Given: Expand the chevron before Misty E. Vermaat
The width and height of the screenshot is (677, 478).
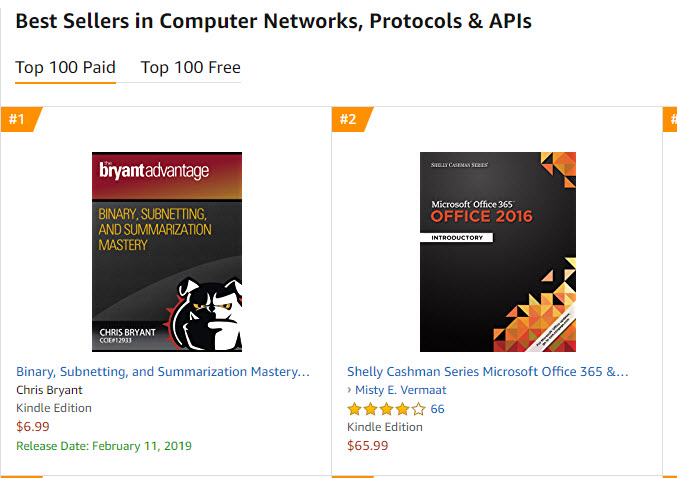Looking at the screenshot, I should [x=349, y=390].
